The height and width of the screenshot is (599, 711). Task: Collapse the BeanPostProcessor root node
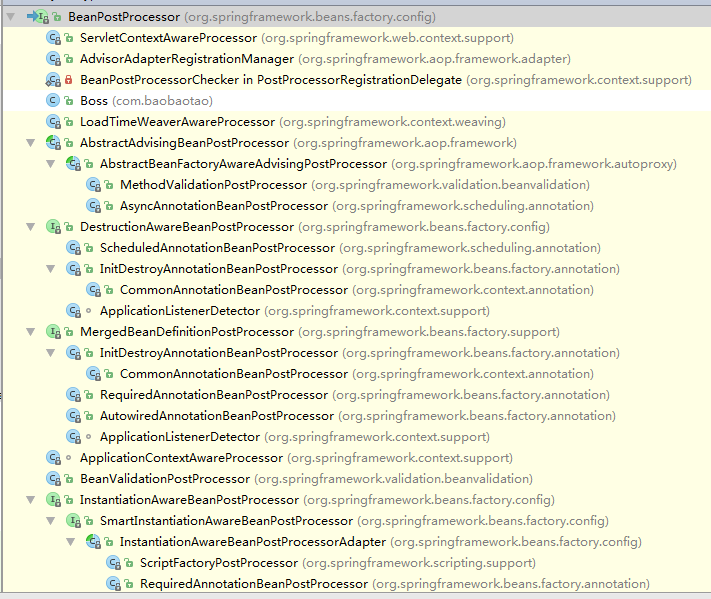tap(10, 17)
